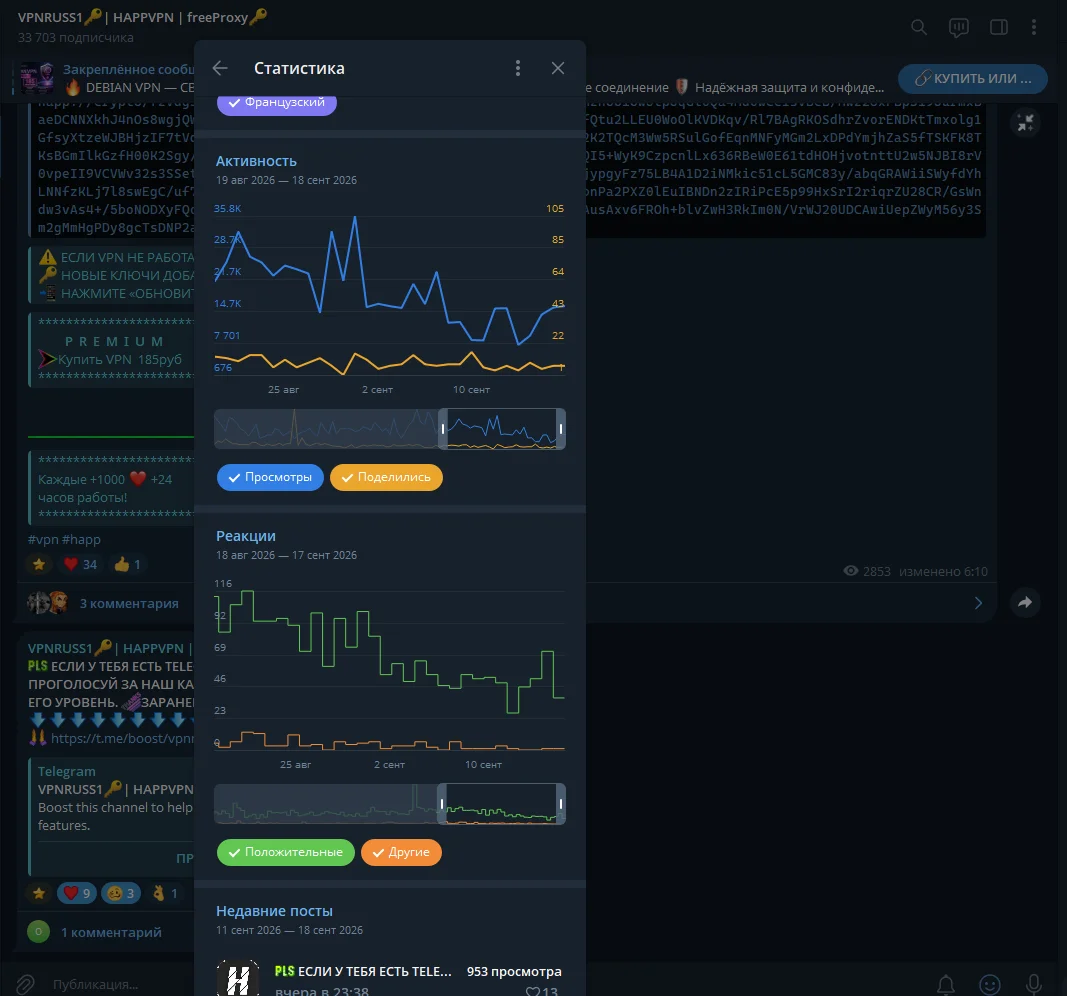Go back using the Статистика arrow

click(x=220, y=68)
